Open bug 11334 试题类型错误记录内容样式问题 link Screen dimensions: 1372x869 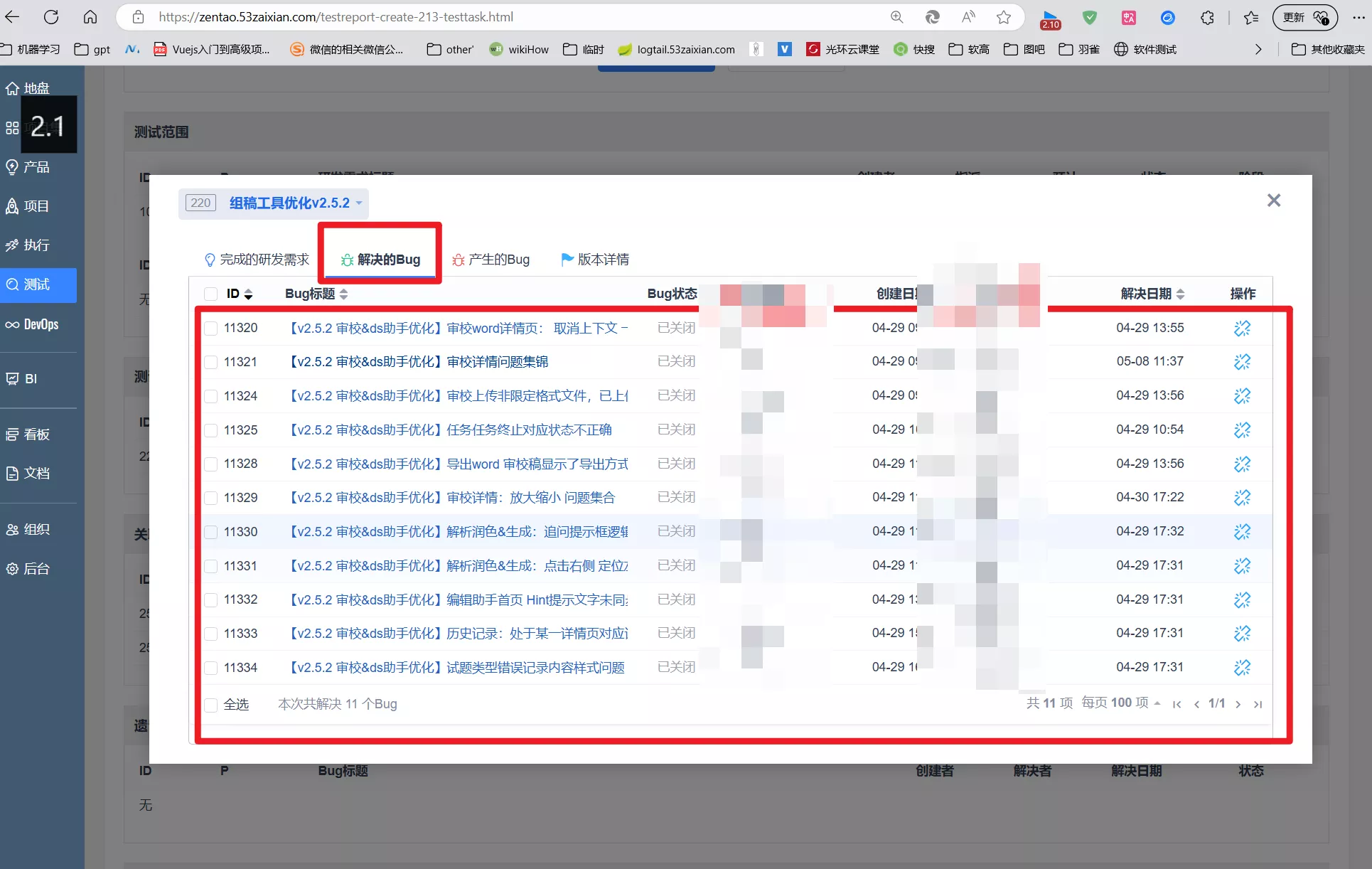(456, 668)
